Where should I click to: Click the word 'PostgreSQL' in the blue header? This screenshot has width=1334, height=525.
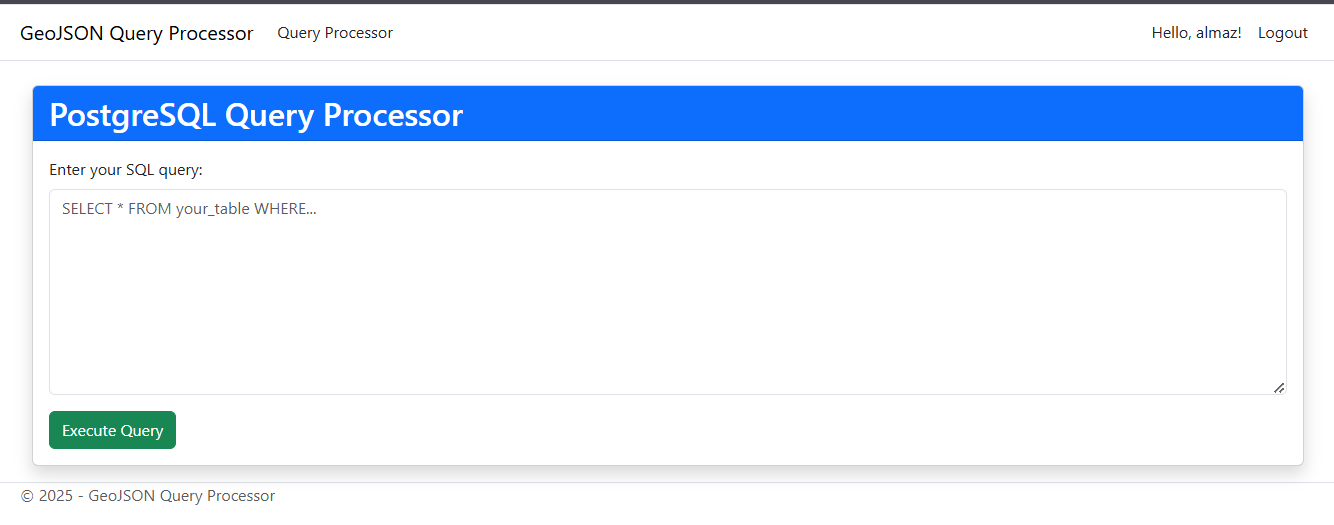tap(133, 115)
